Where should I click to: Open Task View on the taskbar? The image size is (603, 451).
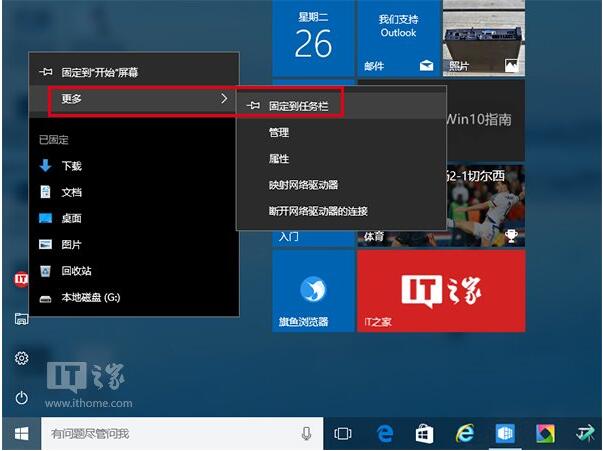(343, 433)
